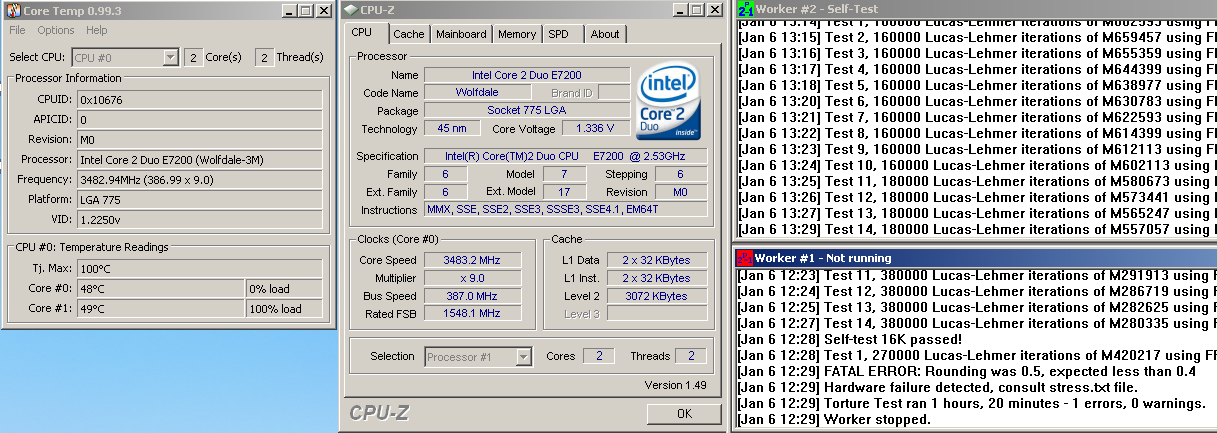1218x433 pixels.
Task: Open the Help menu in Core Temp
Action: click(x=96, y=30)
